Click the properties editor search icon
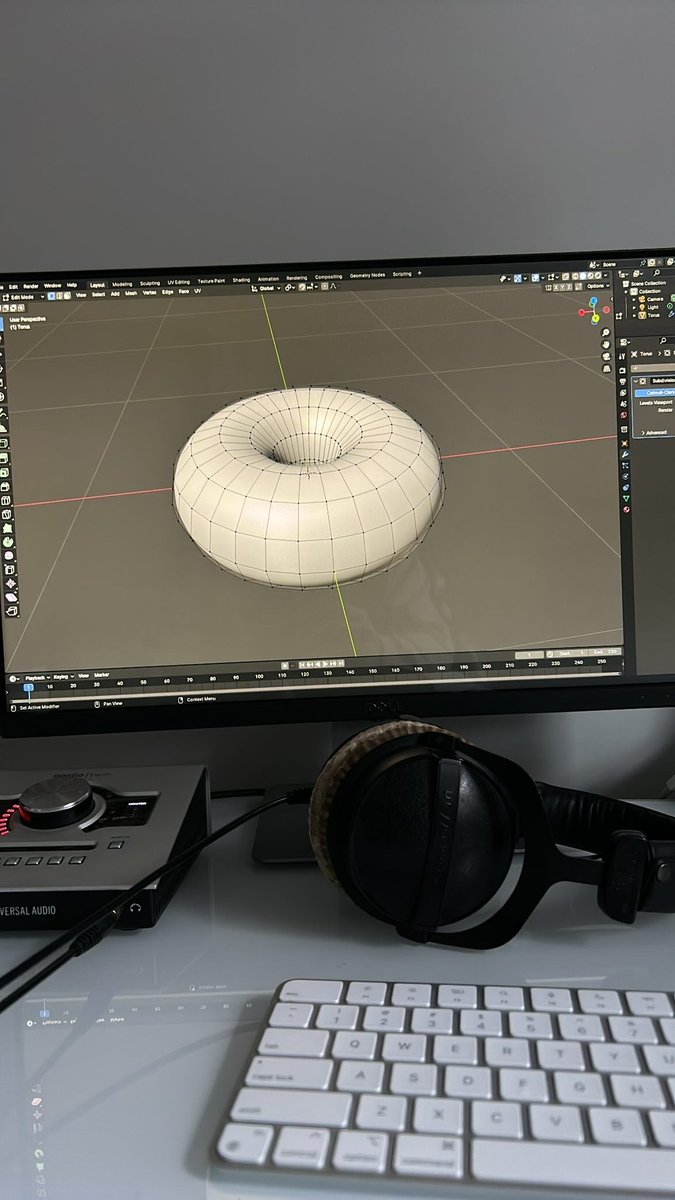The width and height of the screenshot is (675, 1200). (x=663, y=341)
